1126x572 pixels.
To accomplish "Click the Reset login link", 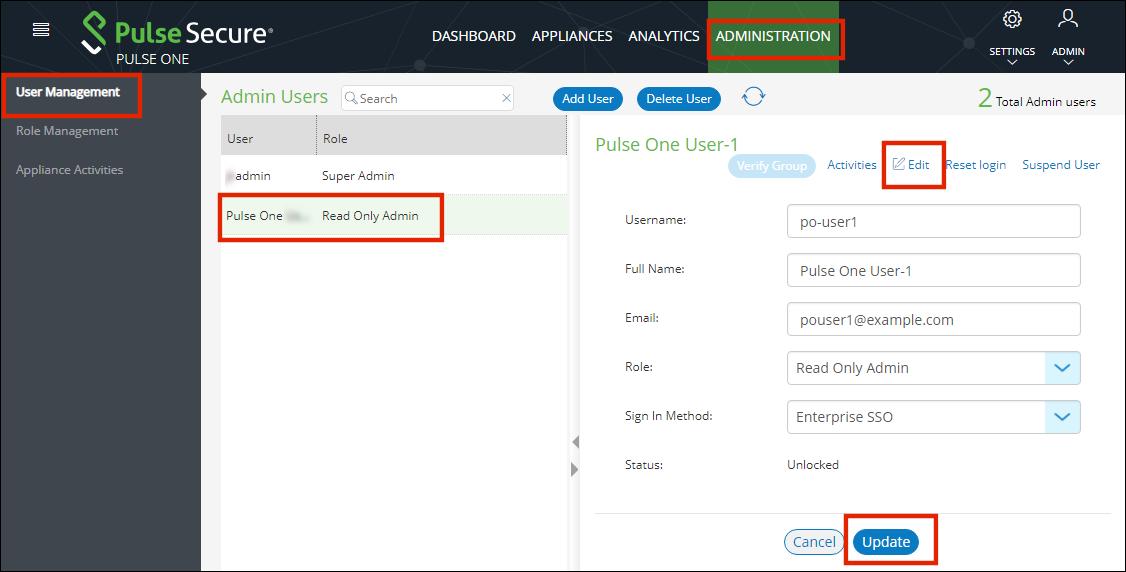I will click(x=976, y=165).
